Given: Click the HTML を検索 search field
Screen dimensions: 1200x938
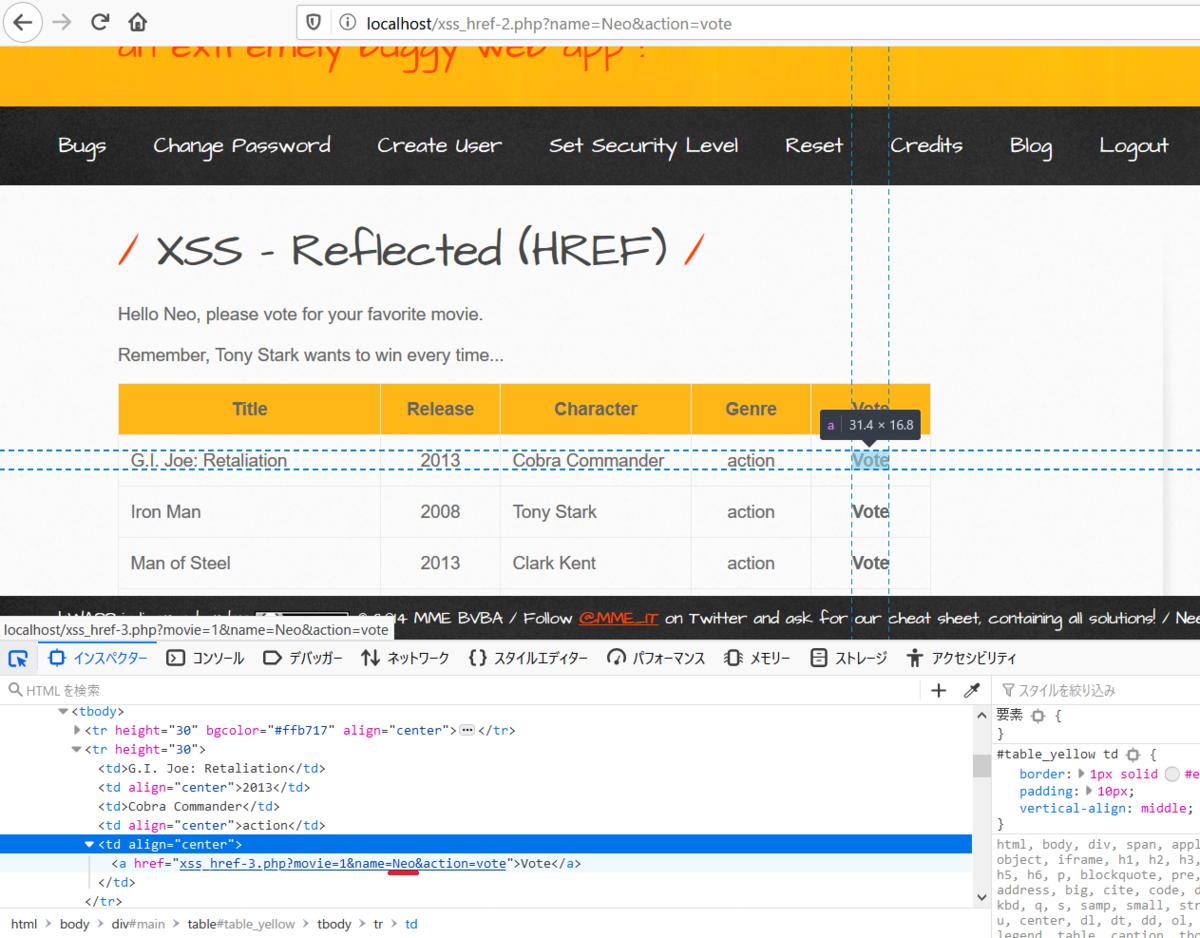Looking at the screenshot, I should 460,690.
